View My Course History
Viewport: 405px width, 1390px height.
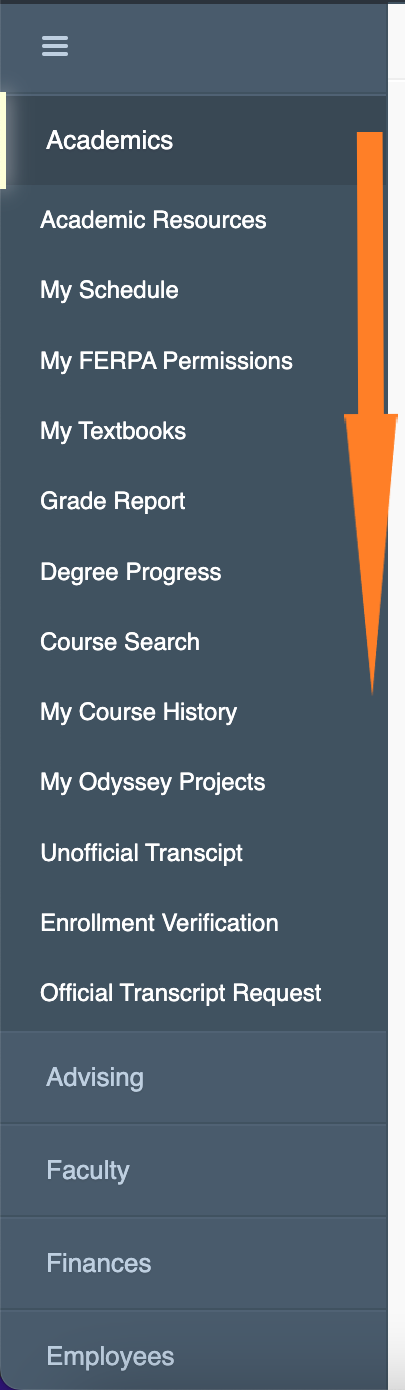(x=139, y=713)
